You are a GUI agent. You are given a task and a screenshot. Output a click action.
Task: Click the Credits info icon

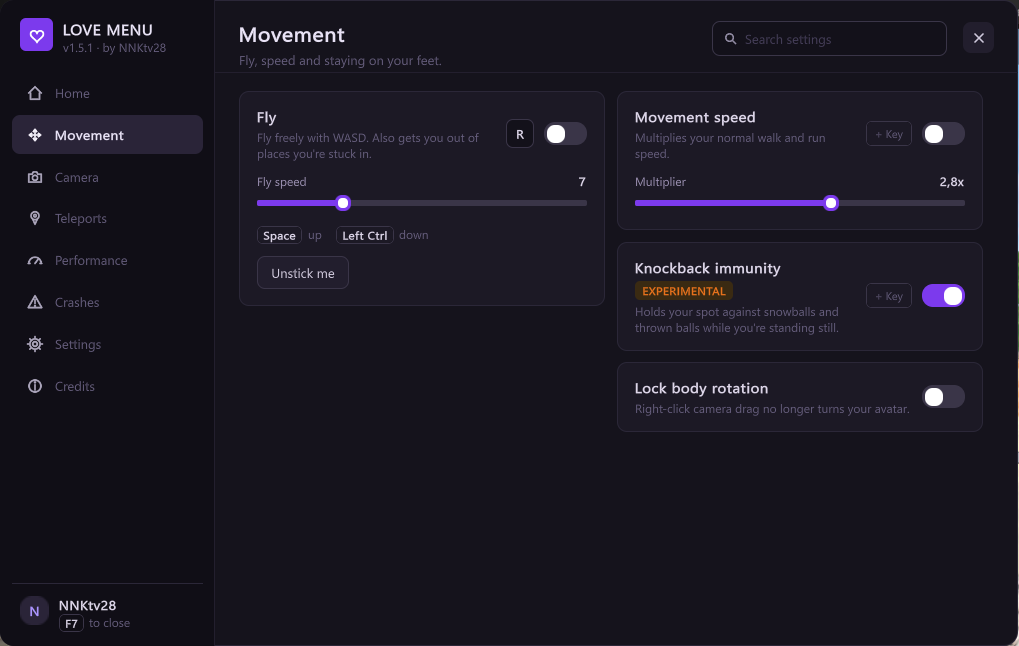(x=35, y=386)
